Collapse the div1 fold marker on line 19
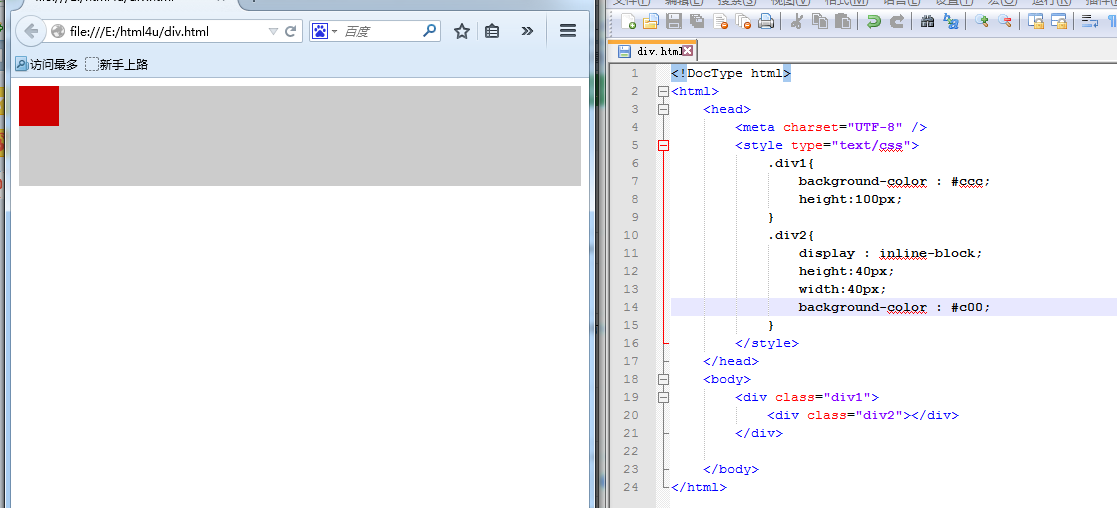The image size is (1117, 508). (663, 397)
